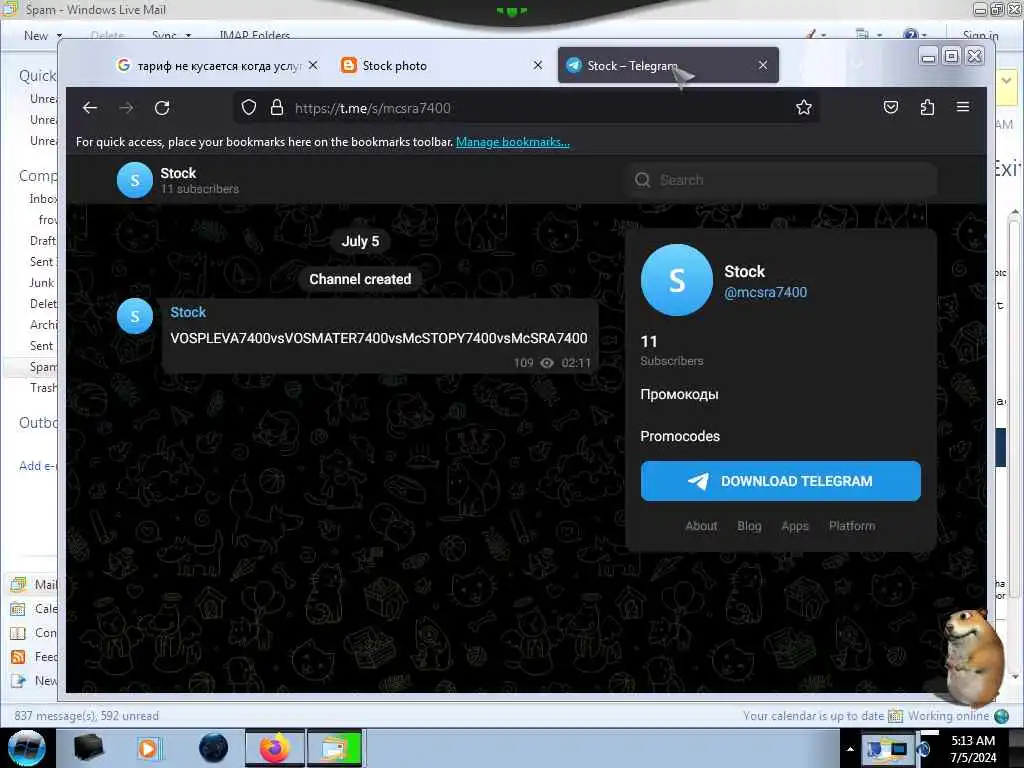Open the Contacts section icon in Live Mail
This screenshot has height=768, width=1024.
point(18,633)
